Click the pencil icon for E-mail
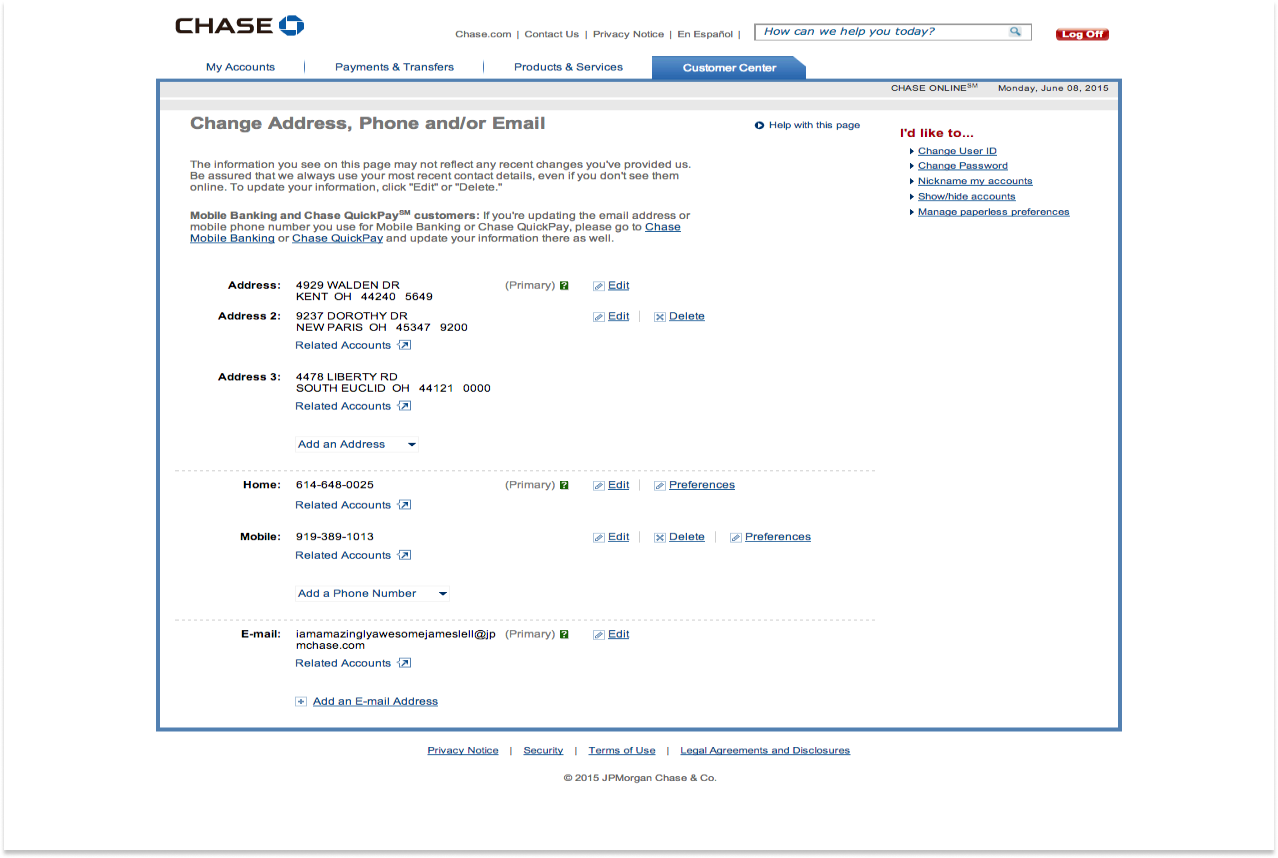 [598, 635]
